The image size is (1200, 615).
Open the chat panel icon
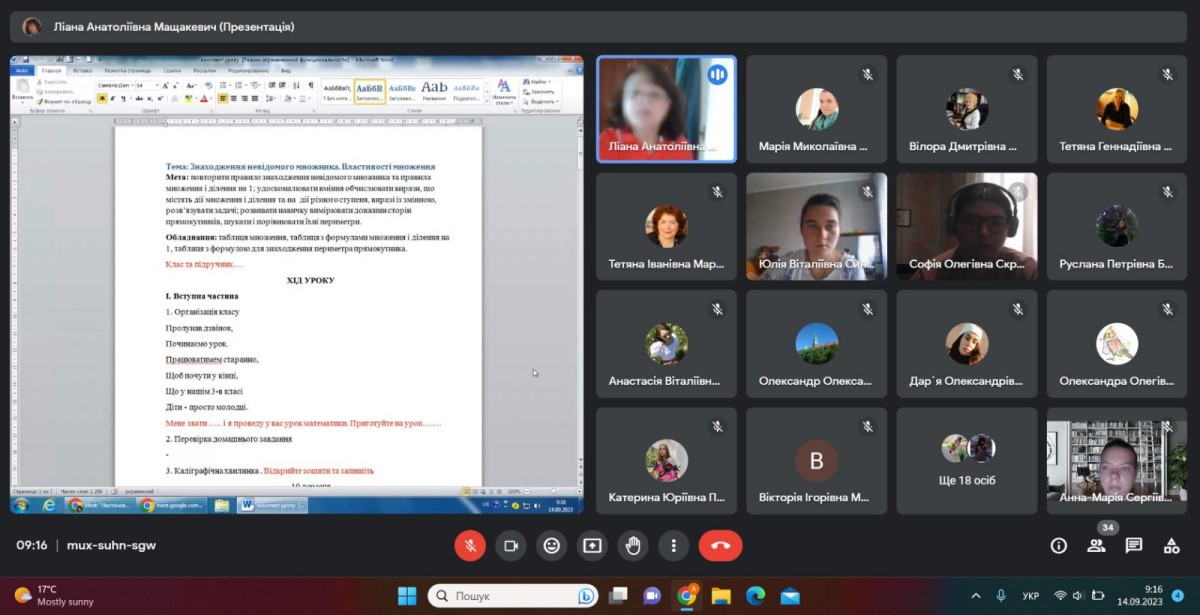pos(1133,545)
